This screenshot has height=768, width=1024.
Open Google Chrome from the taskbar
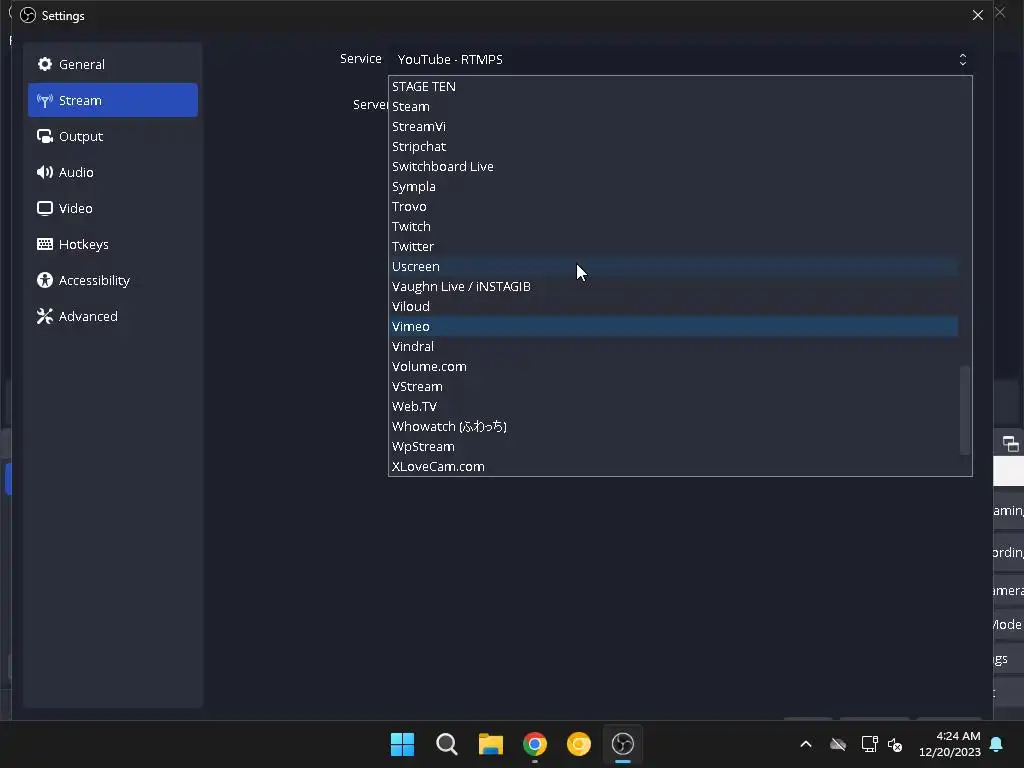pyautogui.click(x=535, y=744)
